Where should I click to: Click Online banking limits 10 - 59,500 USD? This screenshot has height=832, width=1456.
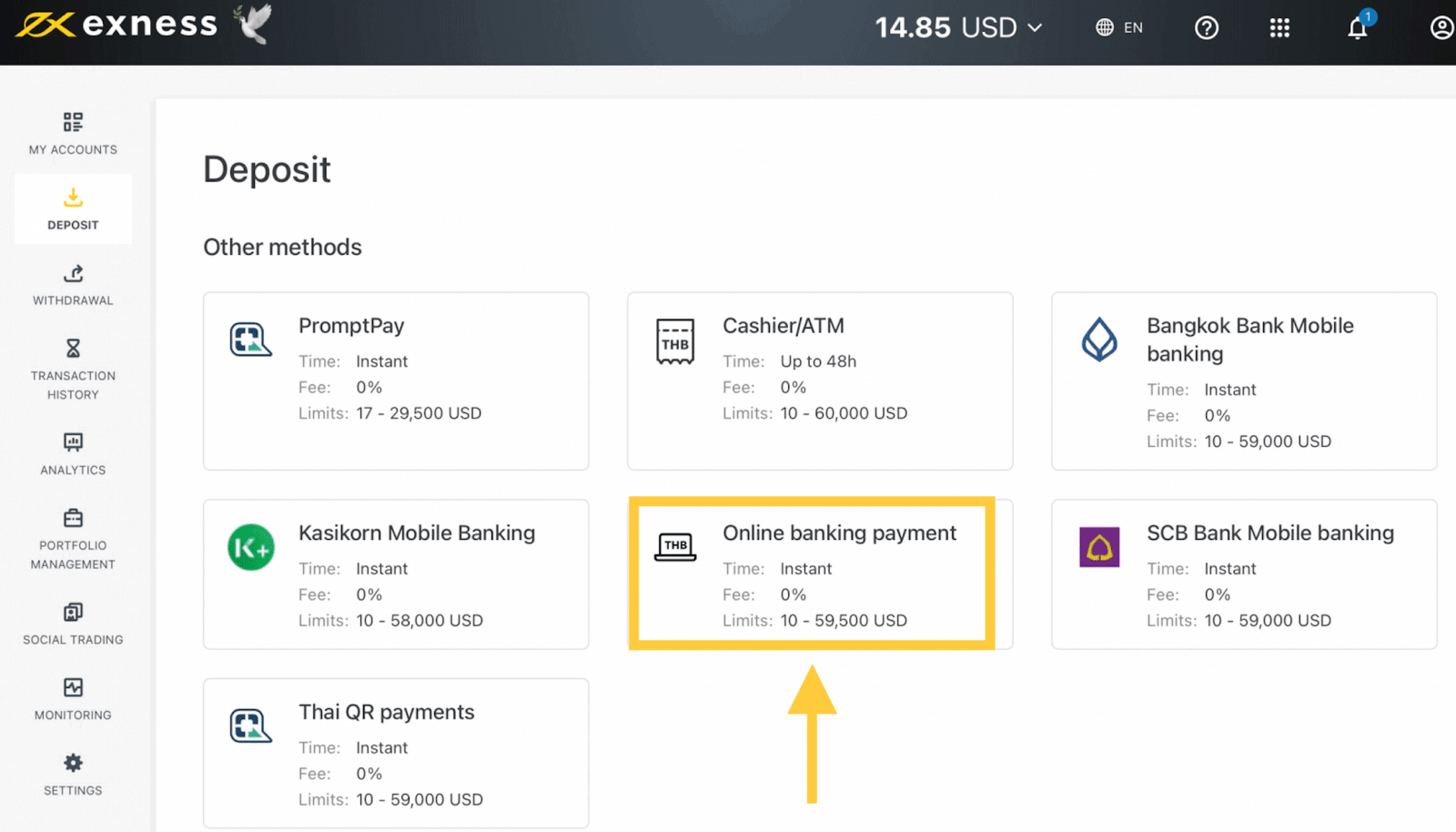coord(844,621)
